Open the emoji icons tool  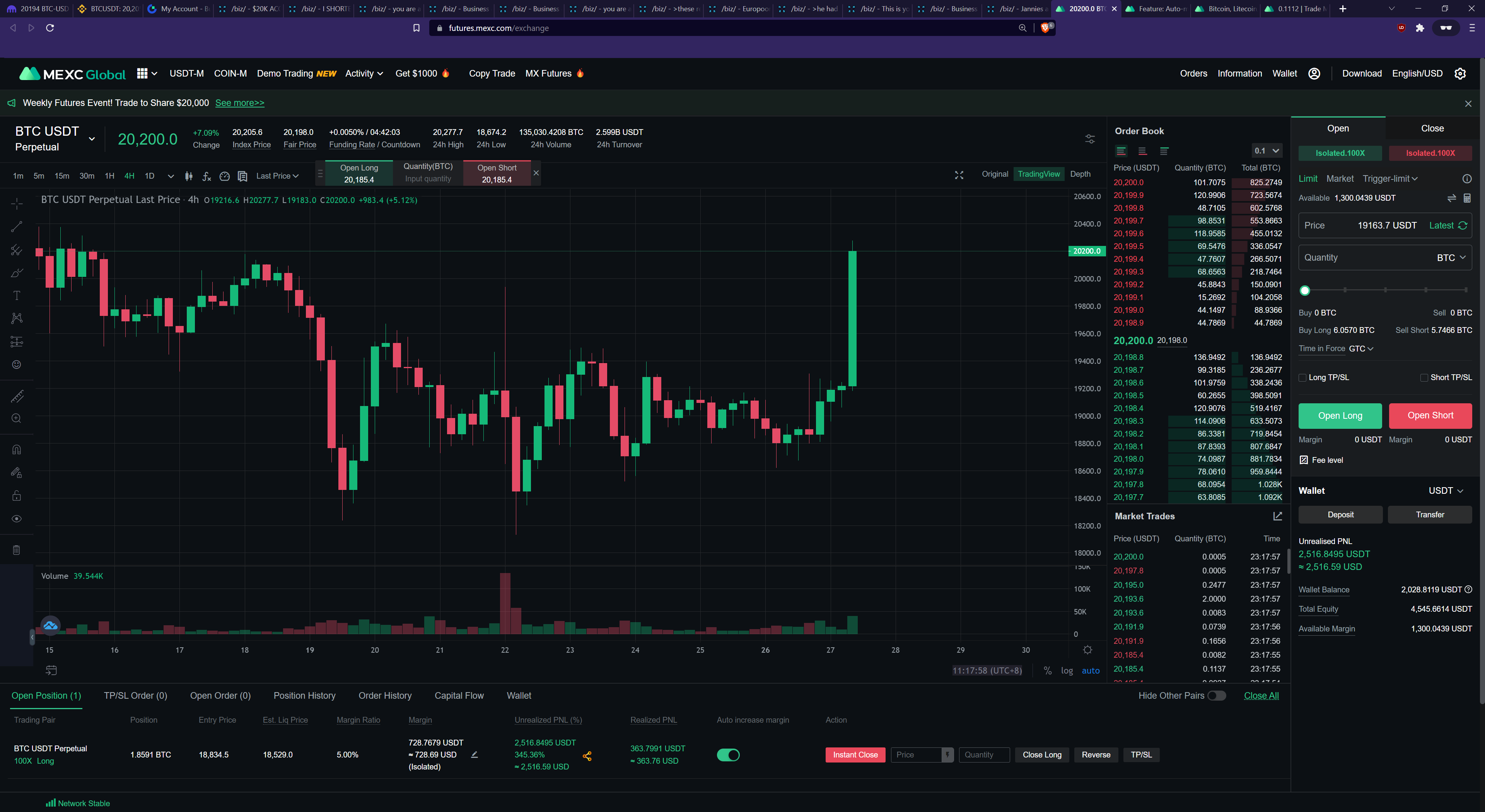click(x=17, y=364)
